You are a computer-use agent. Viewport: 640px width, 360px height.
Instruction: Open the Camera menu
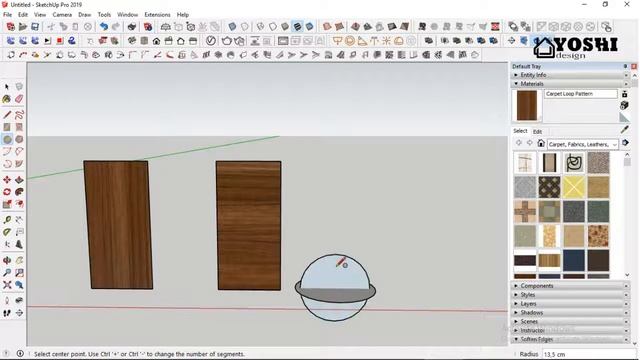click(x=62, y=15)
